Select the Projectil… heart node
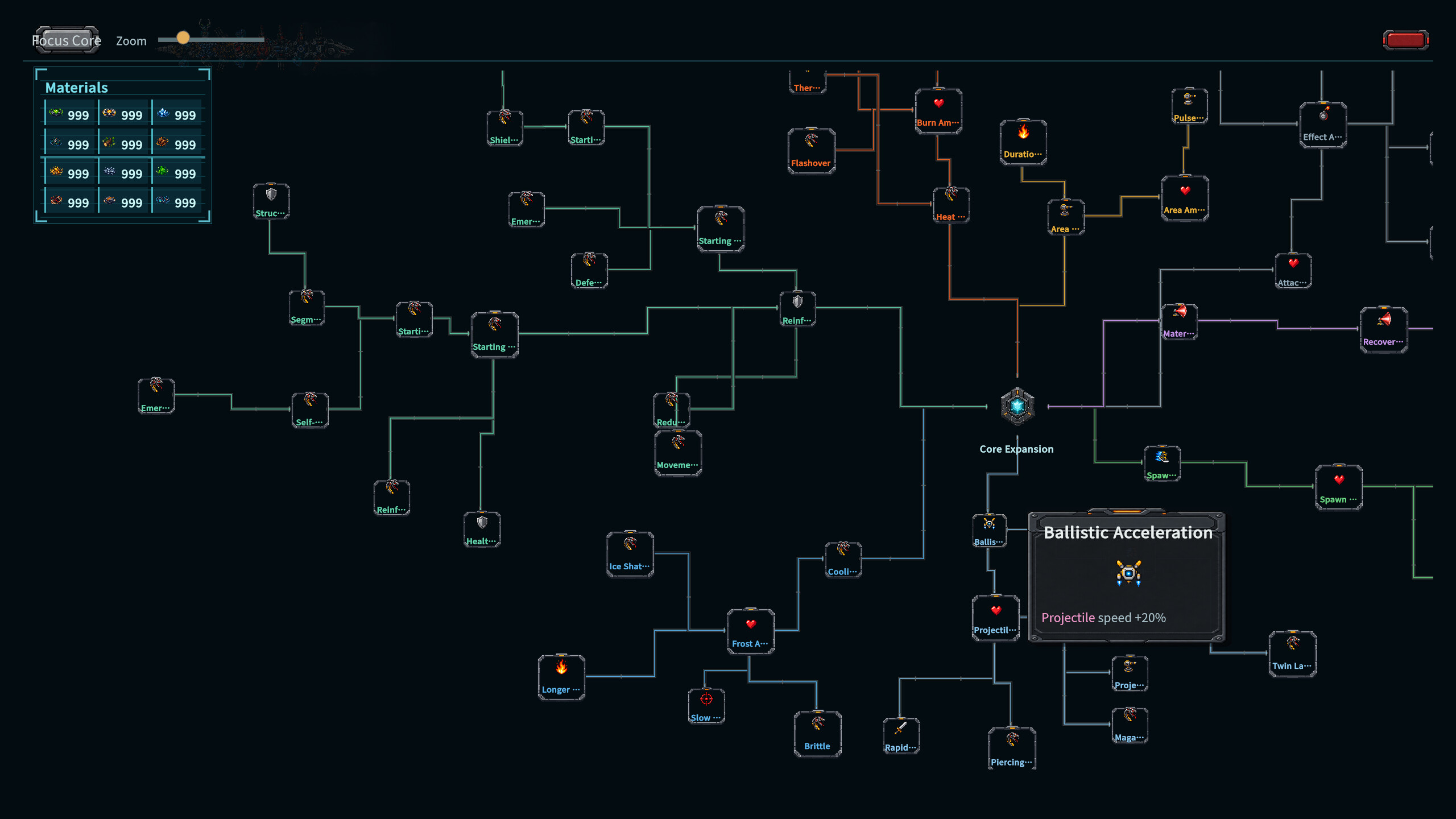 click(995, 618)
